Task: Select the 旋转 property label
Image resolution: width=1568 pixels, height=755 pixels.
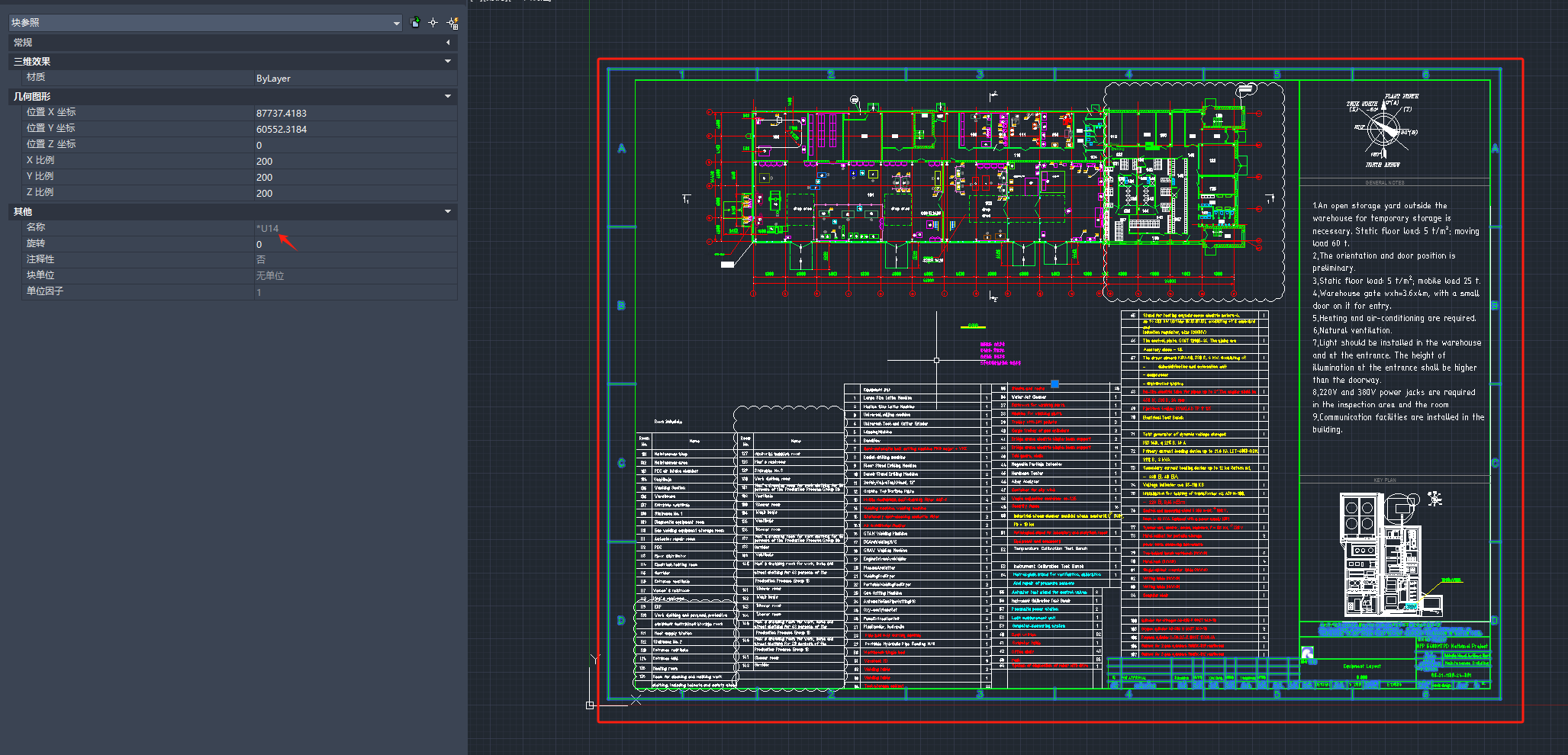Action: [36, 243]
